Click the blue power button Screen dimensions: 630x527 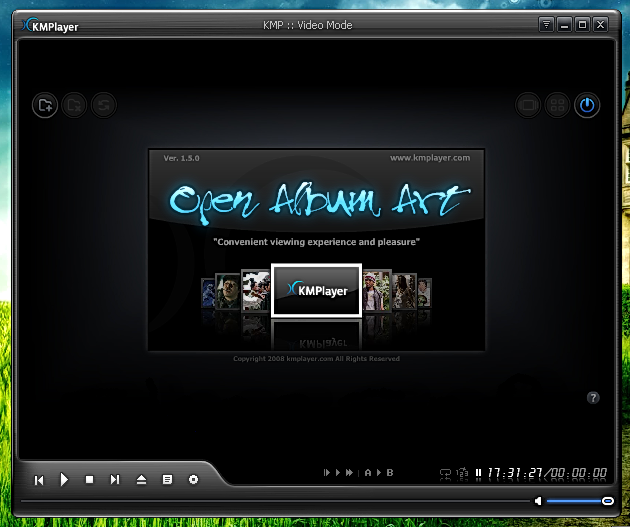[587, 105]
